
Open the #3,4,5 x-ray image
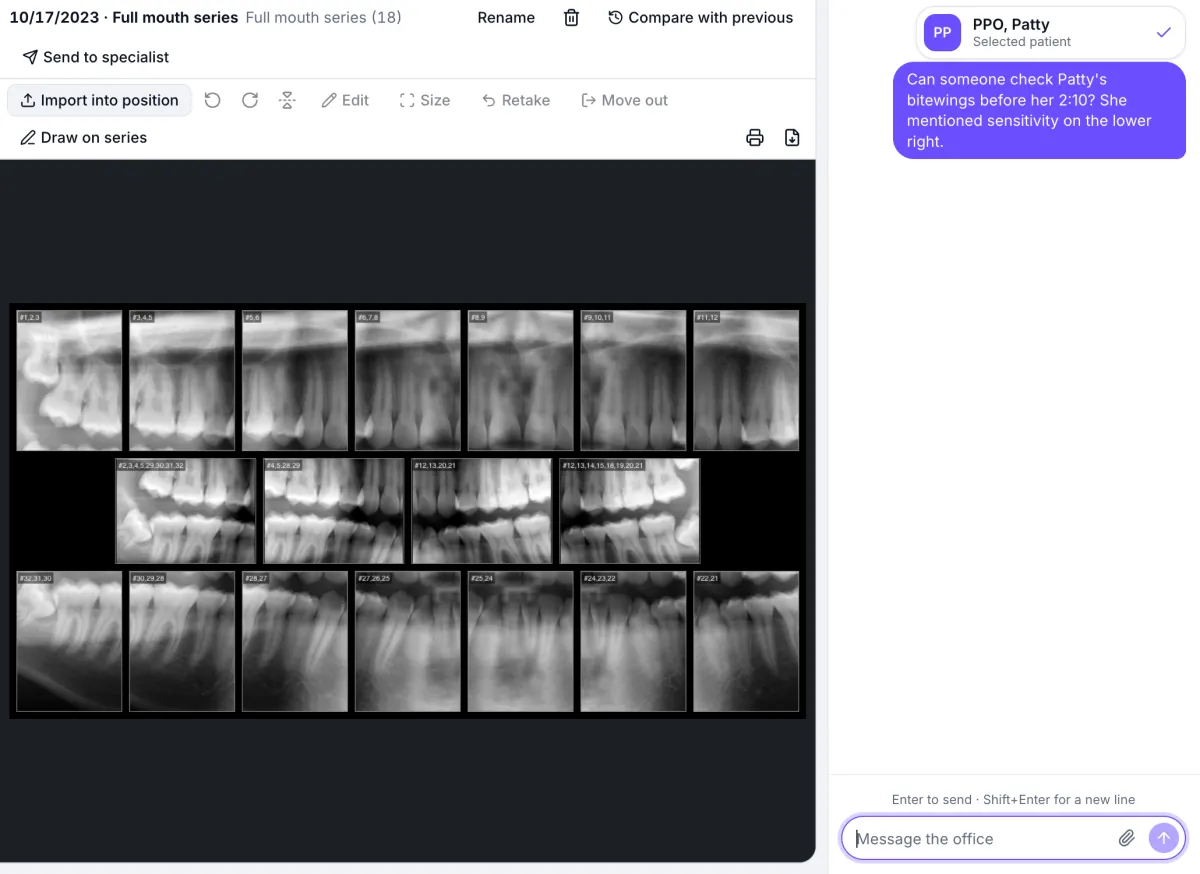182,380
